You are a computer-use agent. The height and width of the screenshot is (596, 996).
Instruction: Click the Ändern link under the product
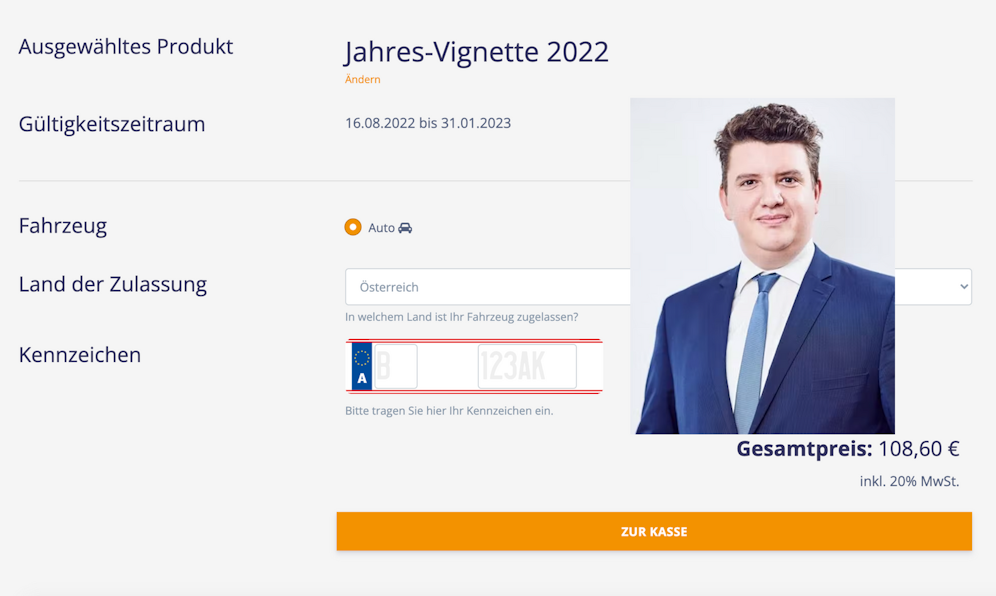[362, 80]
